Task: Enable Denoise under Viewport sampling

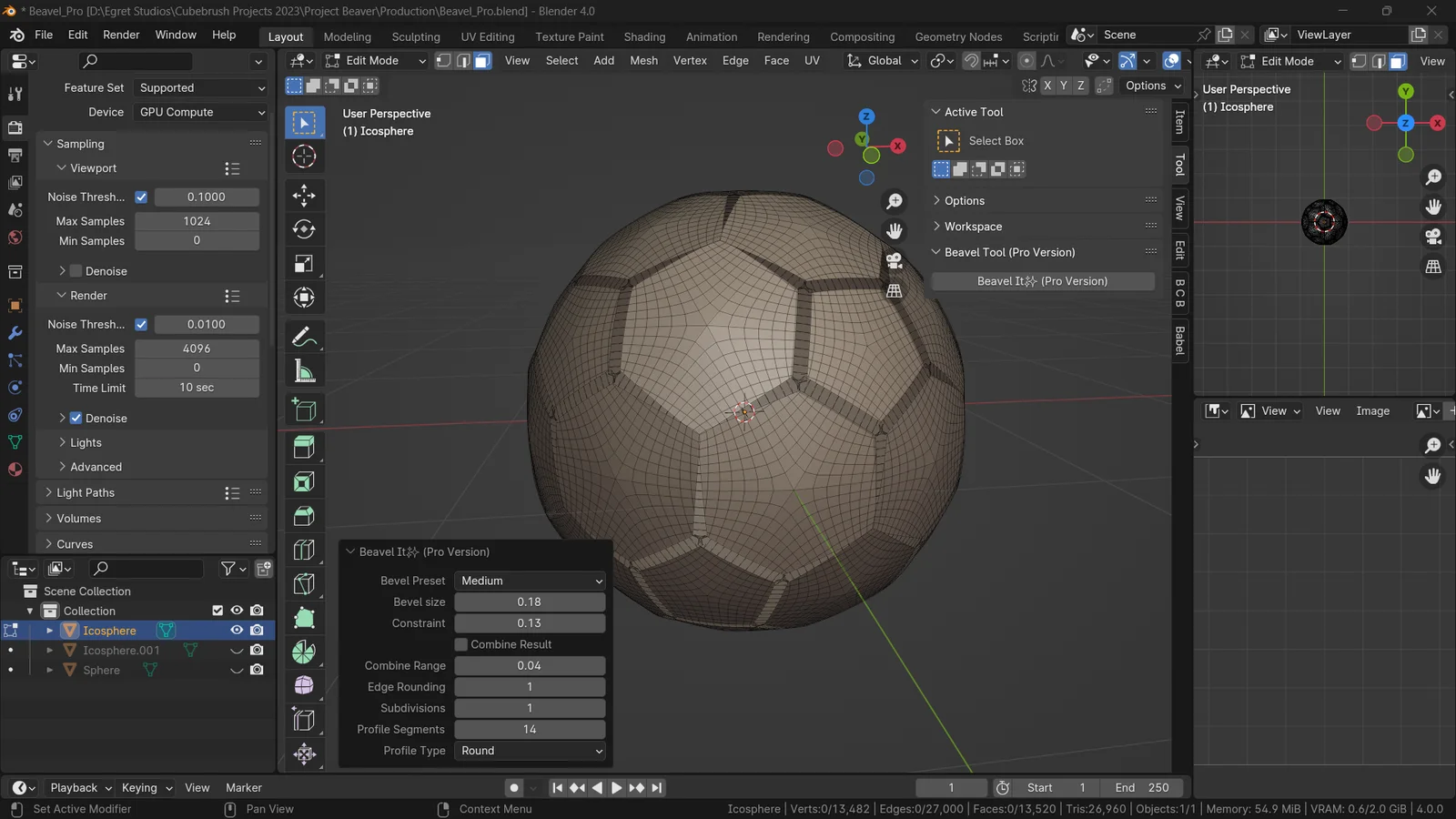Action: click(x=75, y=270)
